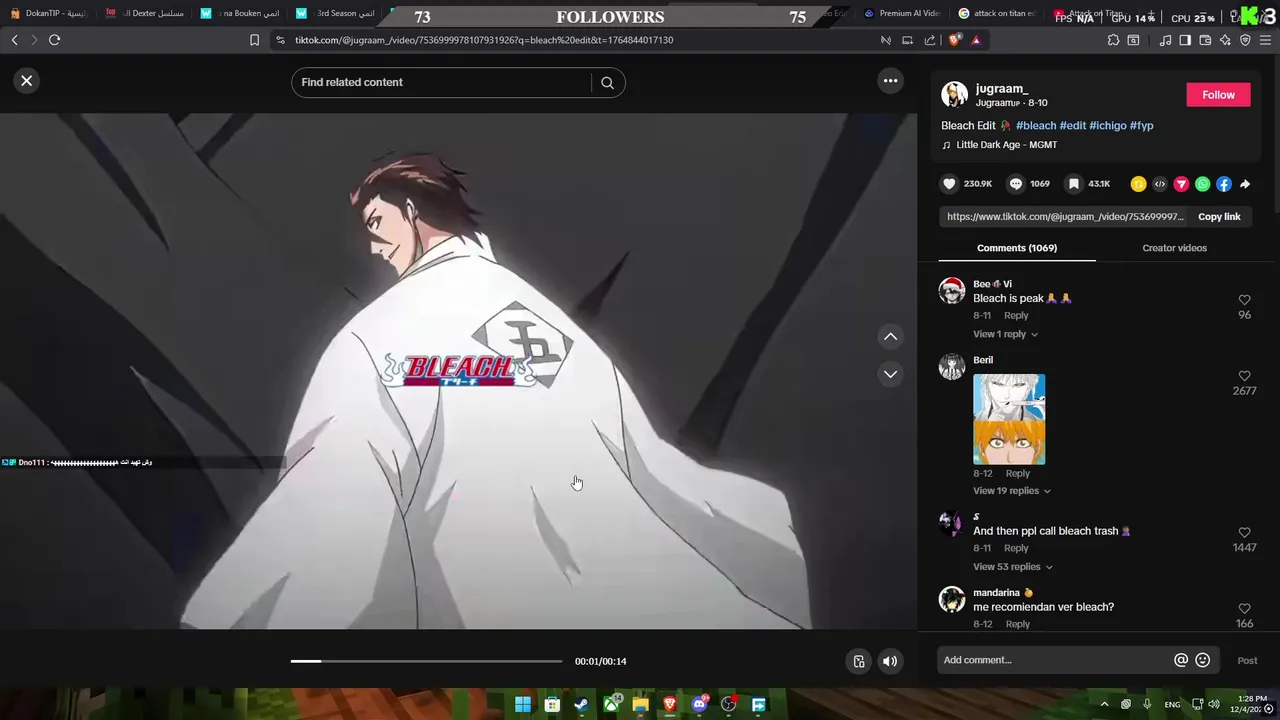Mute the video volume
Screen dimensions: 1280x720
pos(889,661)
